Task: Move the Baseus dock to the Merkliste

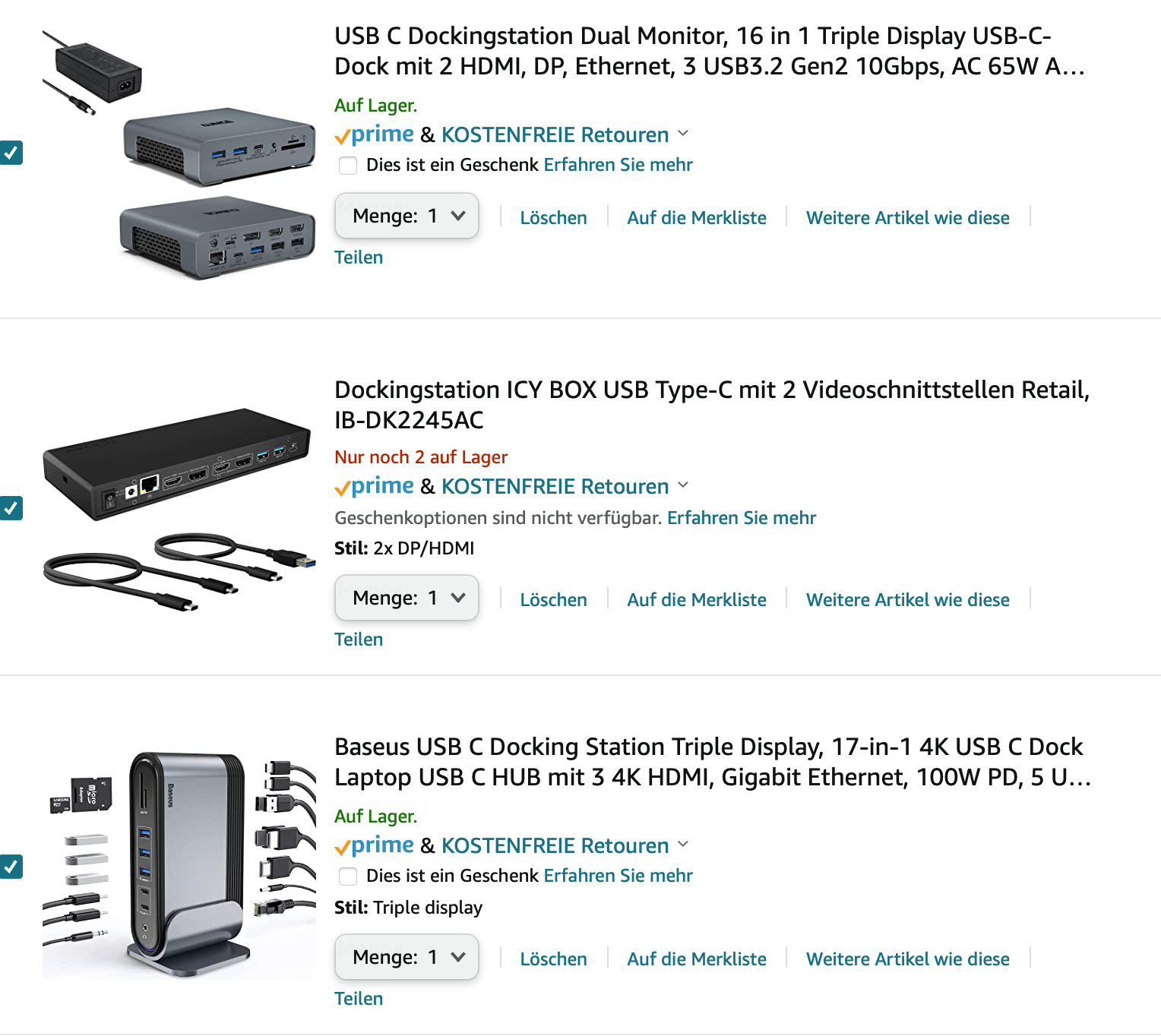Action: [x=697, y=959]
